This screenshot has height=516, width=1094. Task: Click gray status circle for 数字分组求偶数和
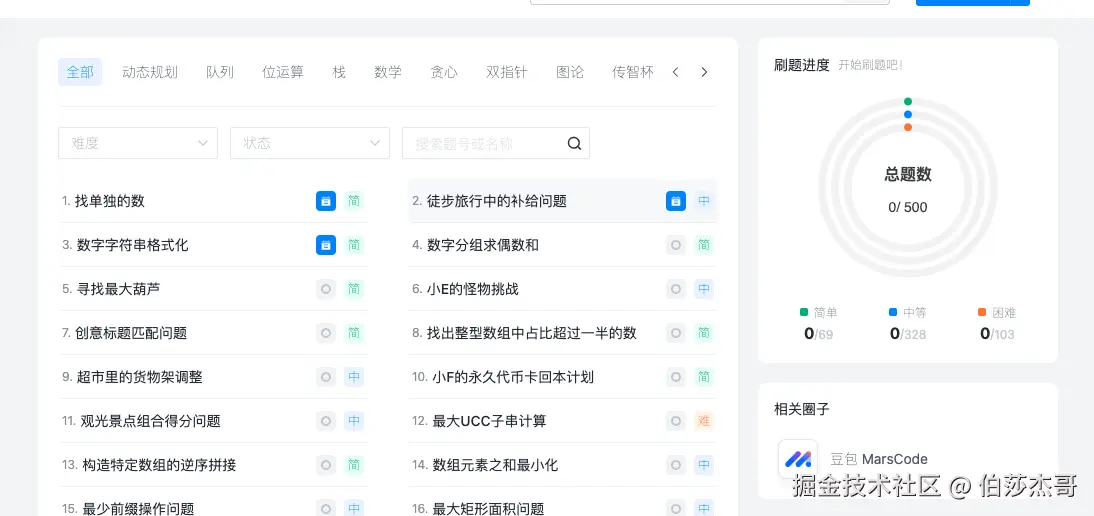click(x=676, y=245)
